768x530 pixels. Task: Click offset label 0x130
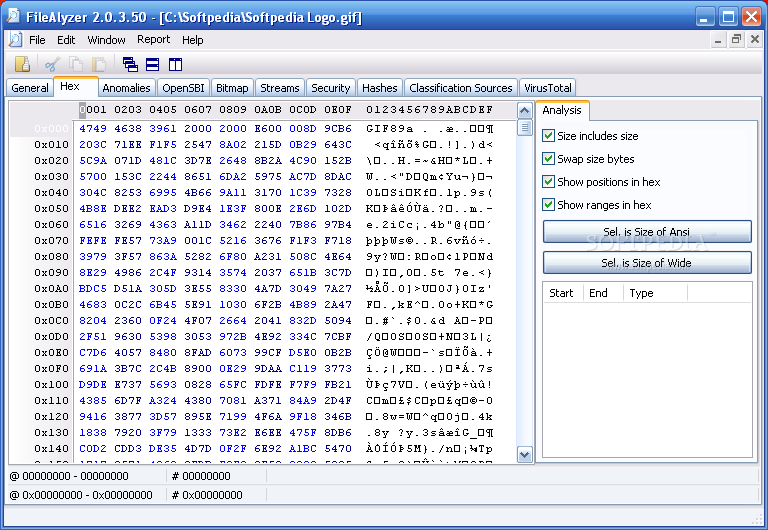tap(51, 433)
